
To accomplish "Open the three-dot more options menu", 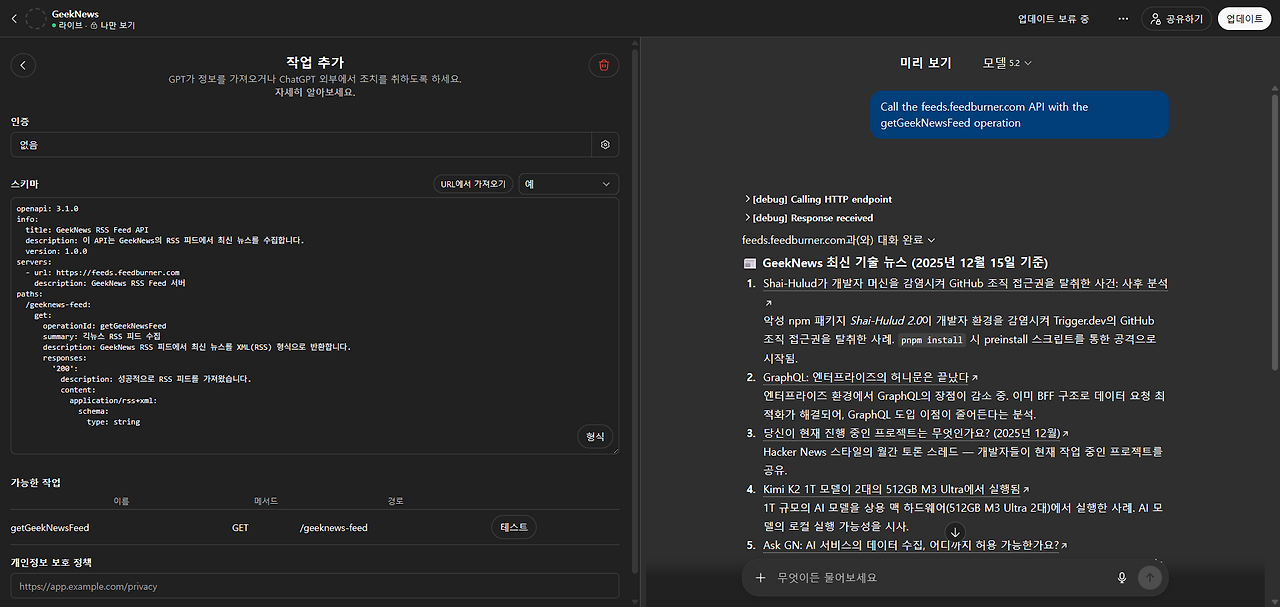I will (1123, 19).
